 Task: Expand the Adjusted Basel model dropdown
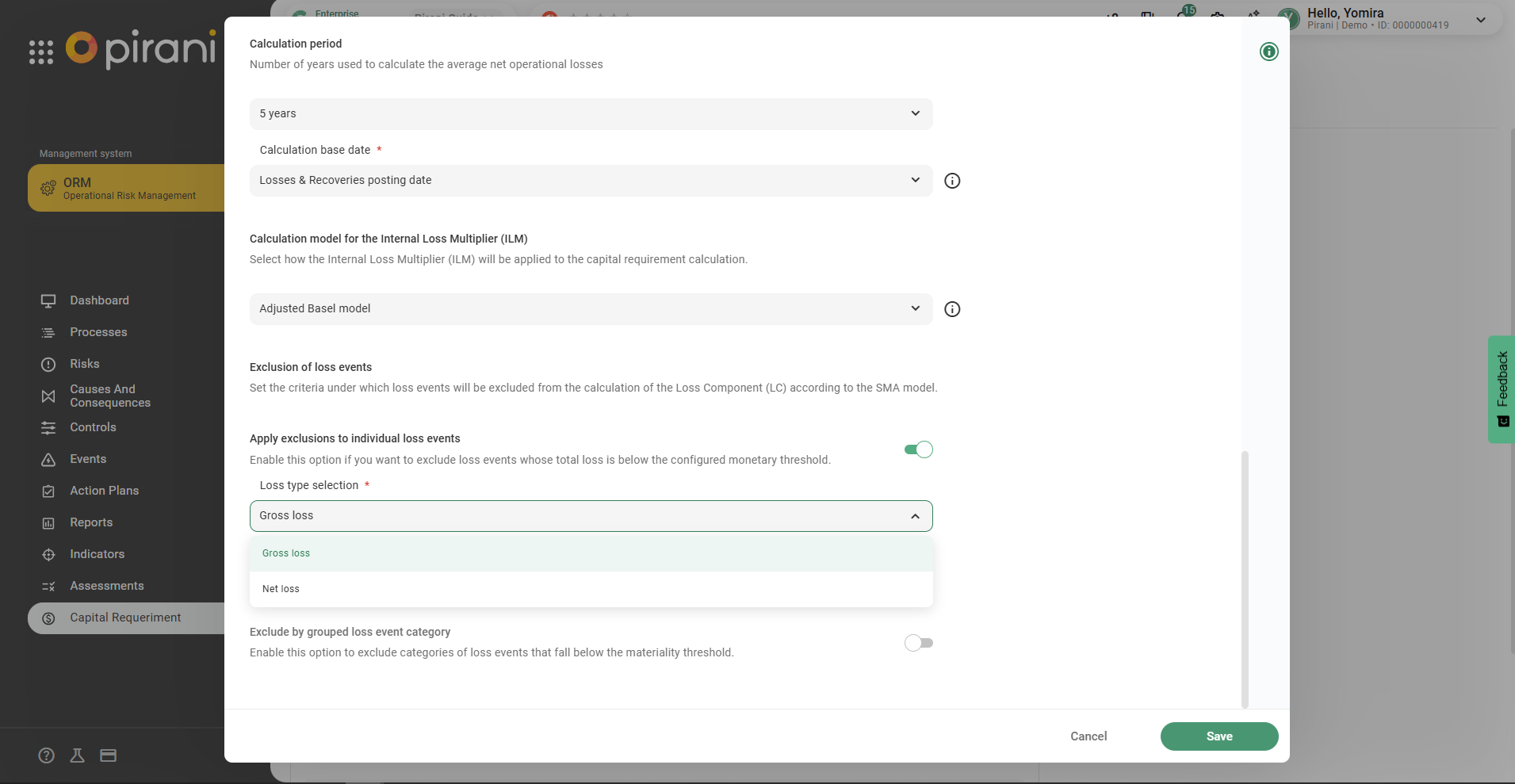tap(591, 308)
